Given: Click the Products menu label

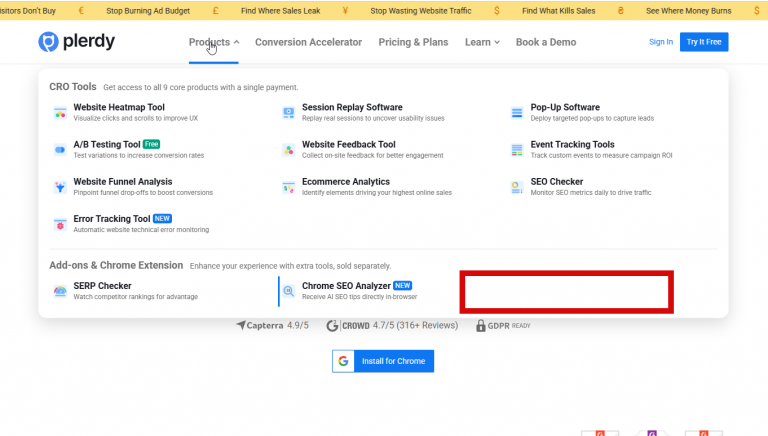Looking at the screenshot, I should 209,42.
